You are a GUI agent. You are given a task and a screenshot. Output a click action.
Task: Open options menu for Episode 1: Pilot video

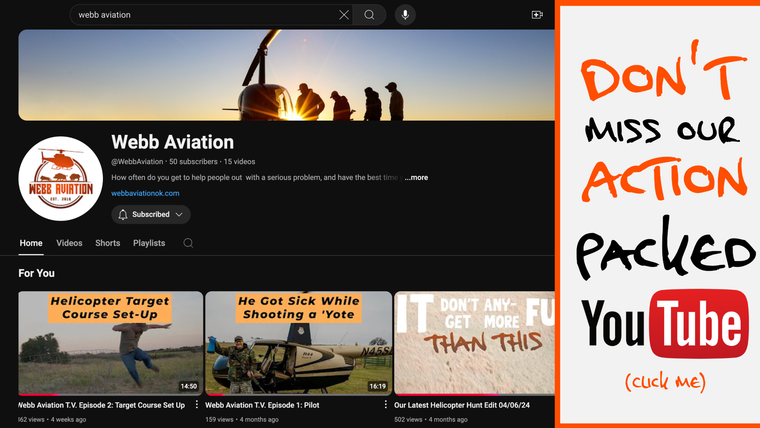coord(385,404)
